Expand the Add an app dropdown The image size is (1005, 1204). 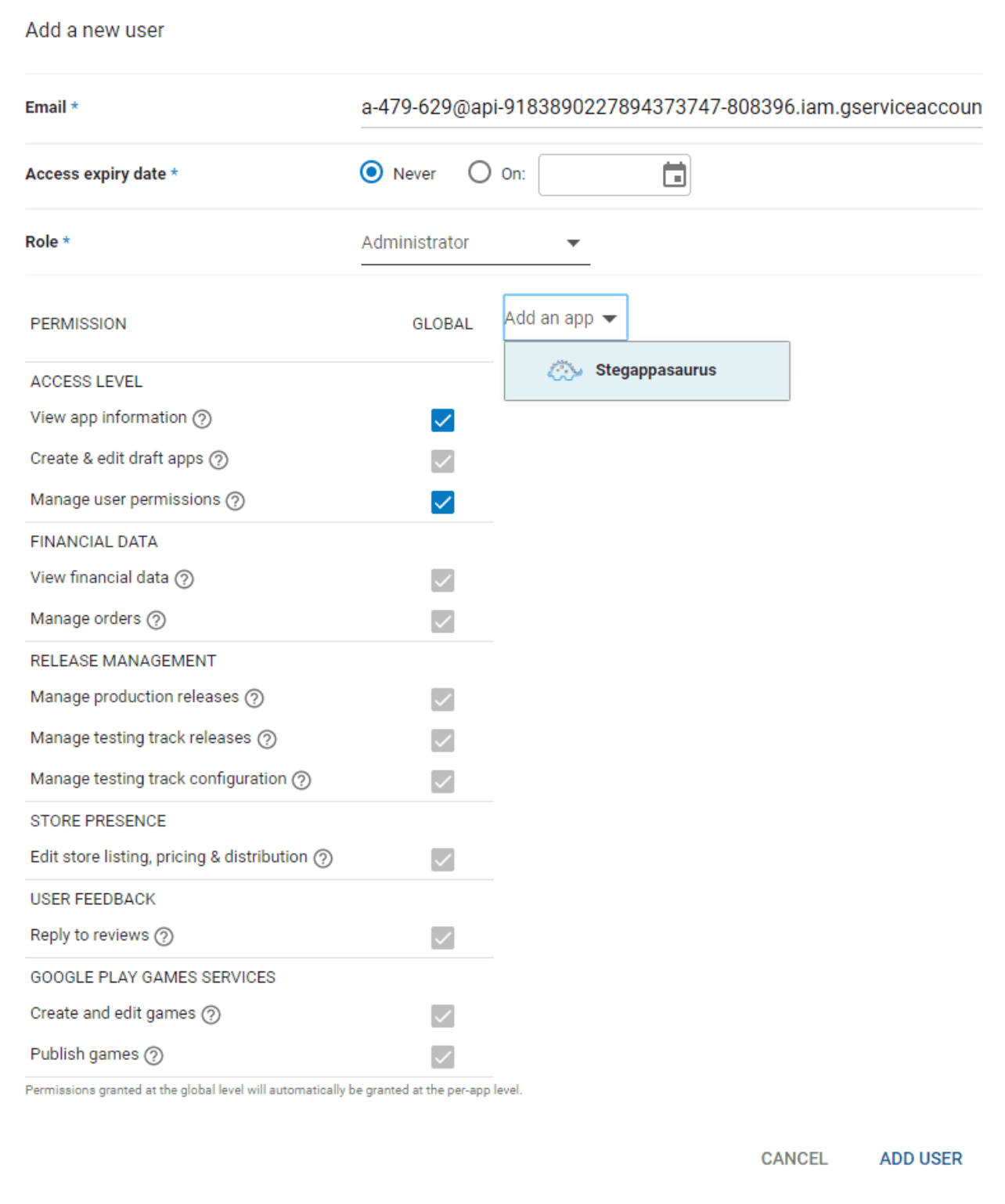click(x=564, y=318)
